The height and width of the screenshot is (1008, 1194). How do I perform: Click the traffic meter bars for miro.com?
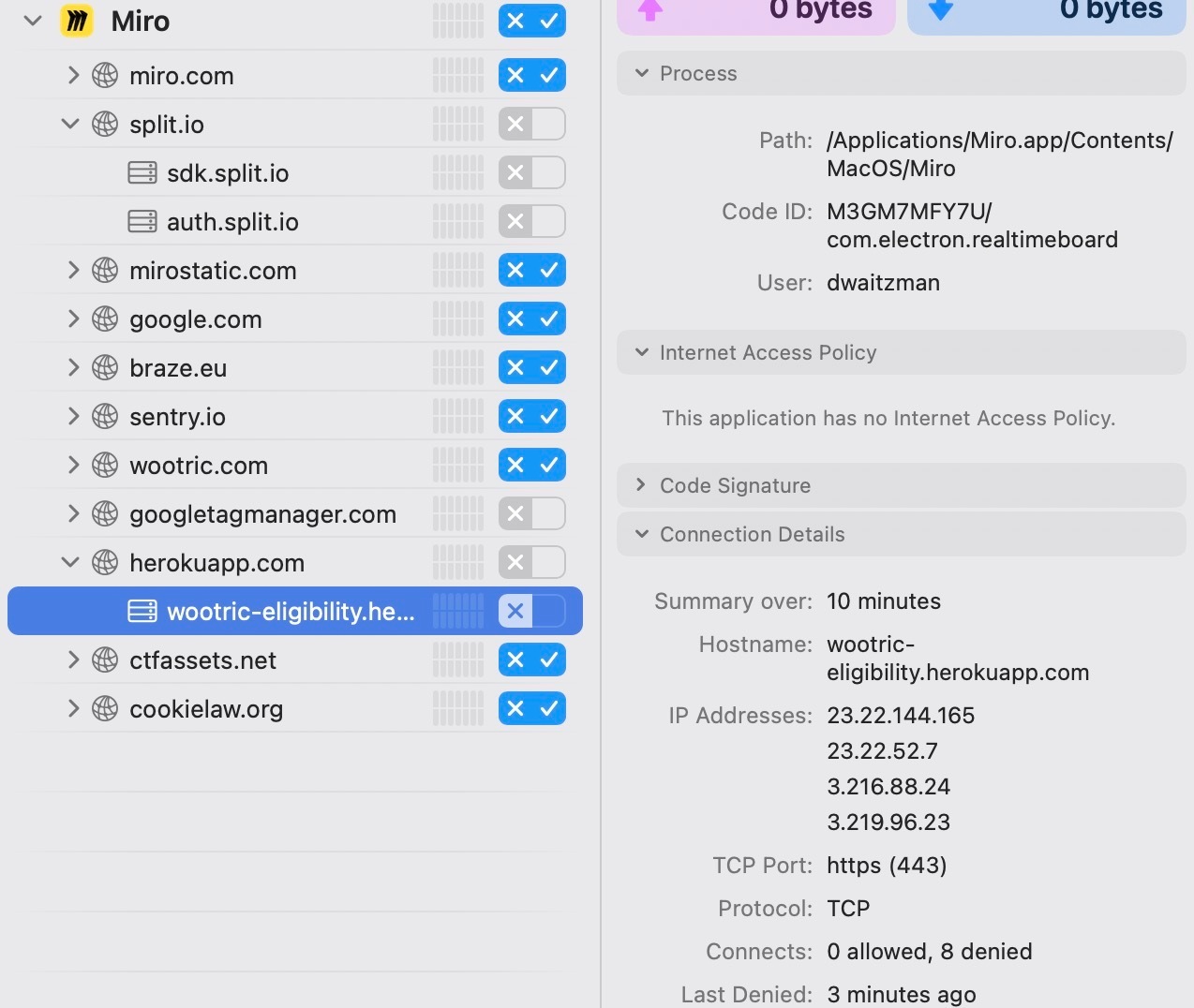[x=458, y=75]
